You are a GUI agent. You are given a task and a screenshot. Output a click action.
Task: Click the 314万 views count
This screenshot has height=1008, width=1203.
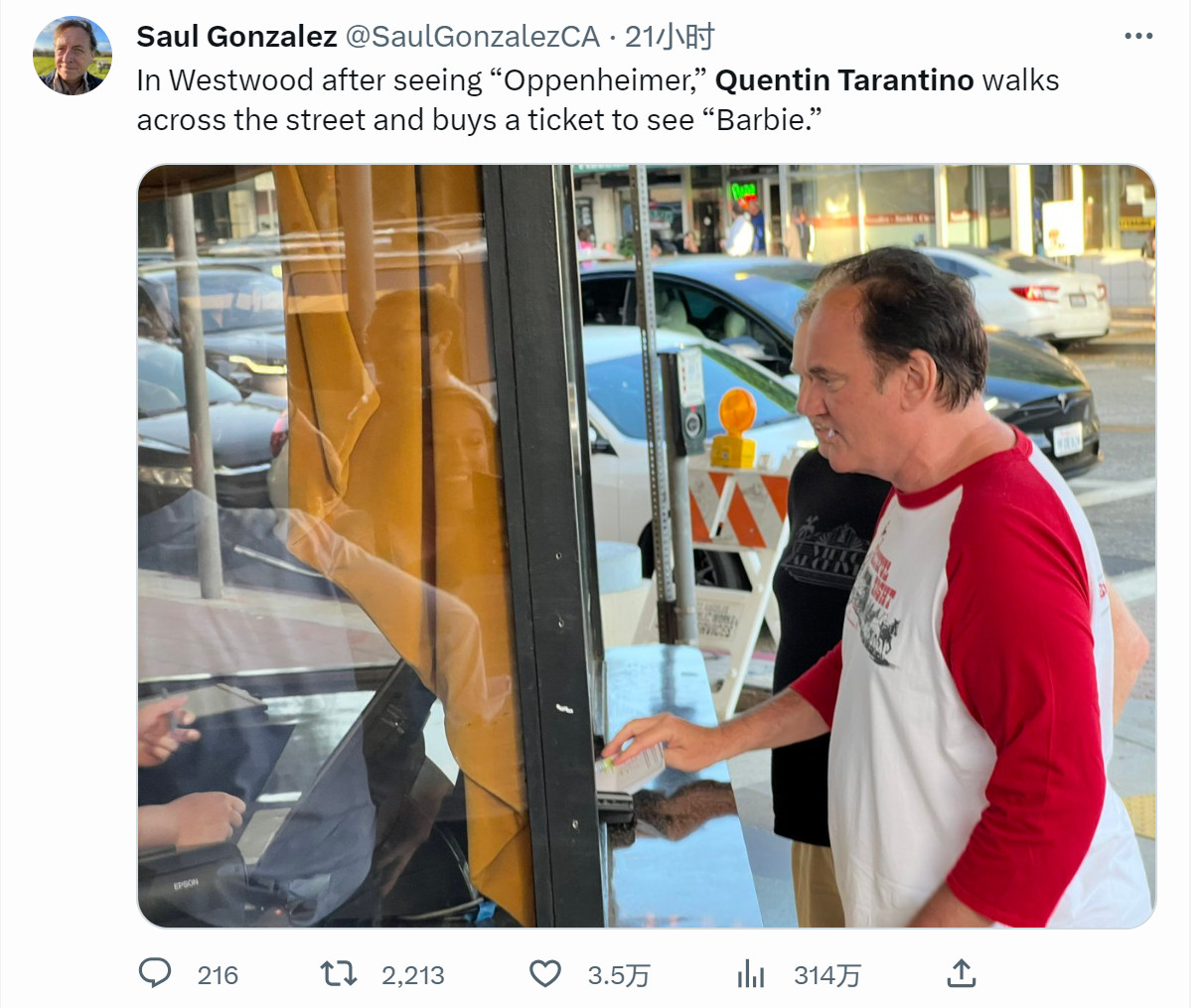(827, 975)
